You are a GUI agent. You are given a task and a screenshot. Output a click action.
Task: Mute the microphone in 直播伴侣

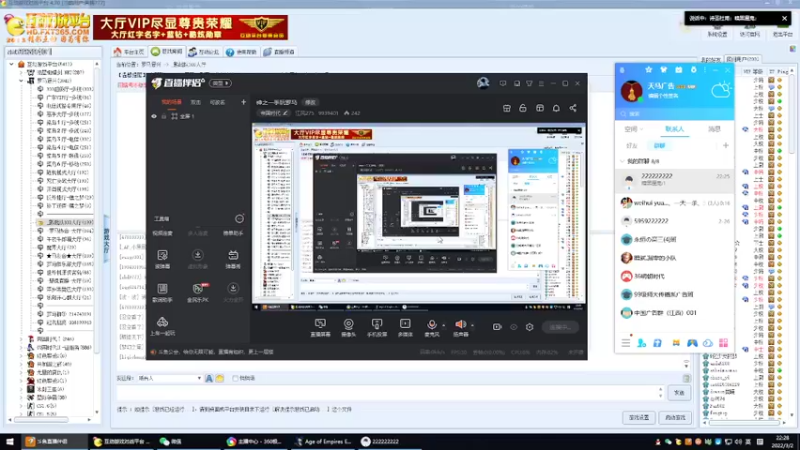click(432, 324)
